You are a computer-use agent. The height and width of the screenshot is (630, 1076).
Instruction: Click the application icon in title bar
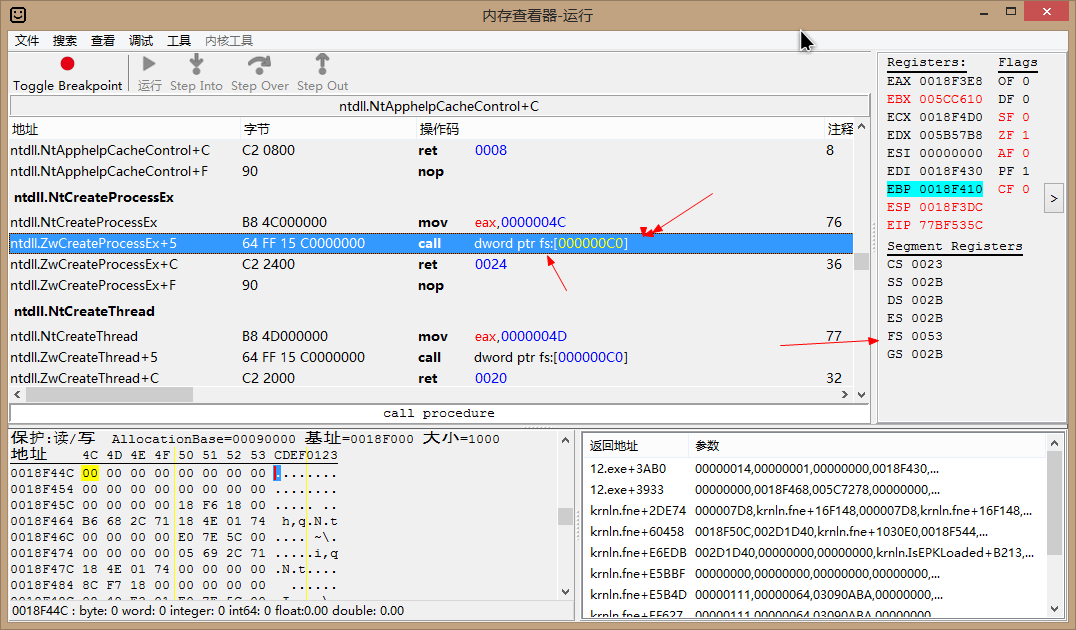18,14
